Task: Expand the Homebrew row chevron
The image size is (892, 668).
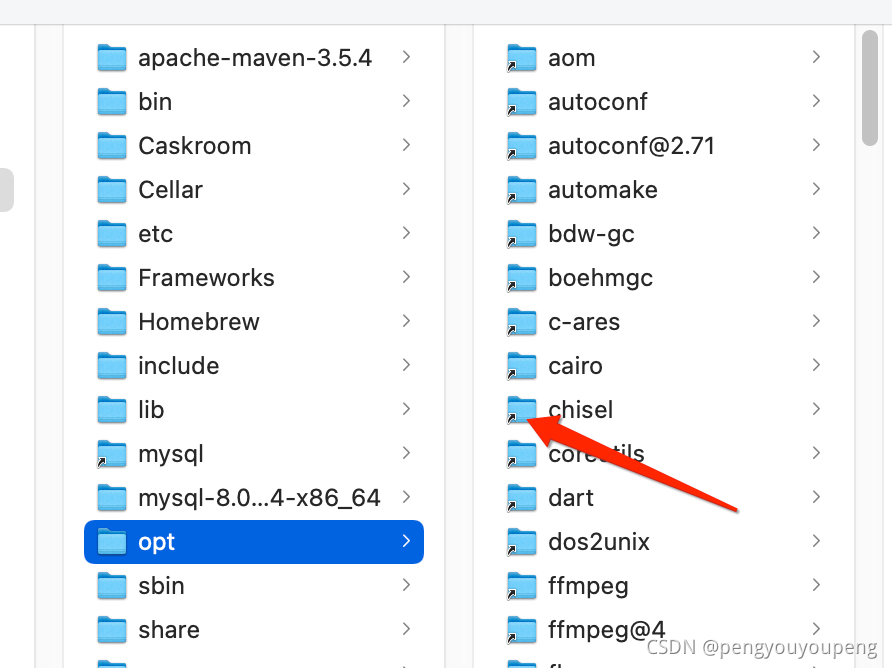Action: [x=406, y=321]
